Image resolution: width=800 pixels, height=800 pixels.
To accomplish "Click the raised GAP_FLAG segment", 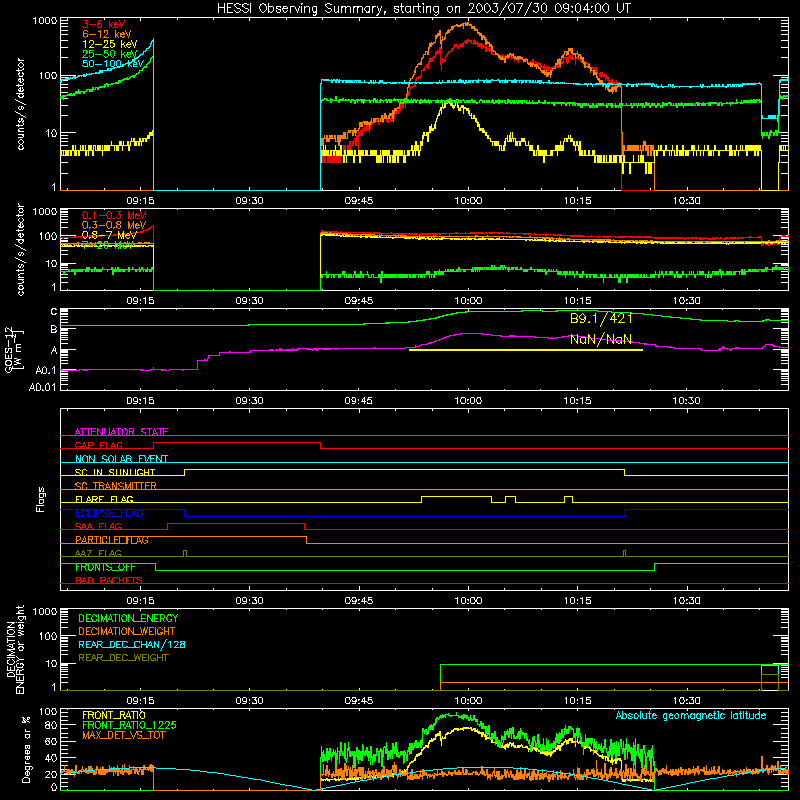I will 237,443.
